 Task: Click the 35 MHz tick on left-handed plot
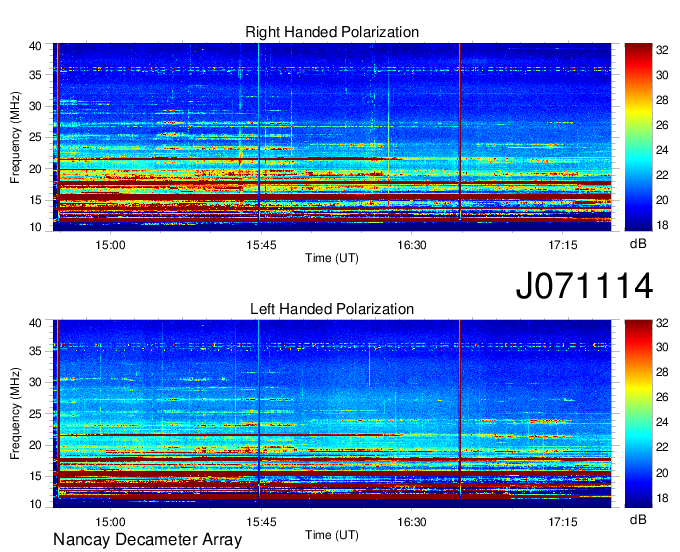[36, 351]
